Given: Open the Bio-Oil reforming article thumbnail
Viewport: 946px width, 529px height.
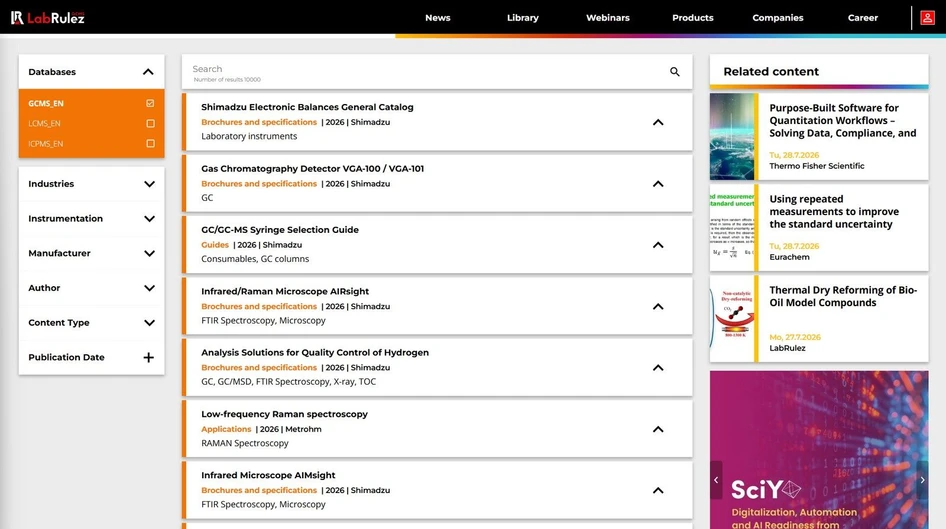Looking at the screenshot, I should (x=732, y=318).
